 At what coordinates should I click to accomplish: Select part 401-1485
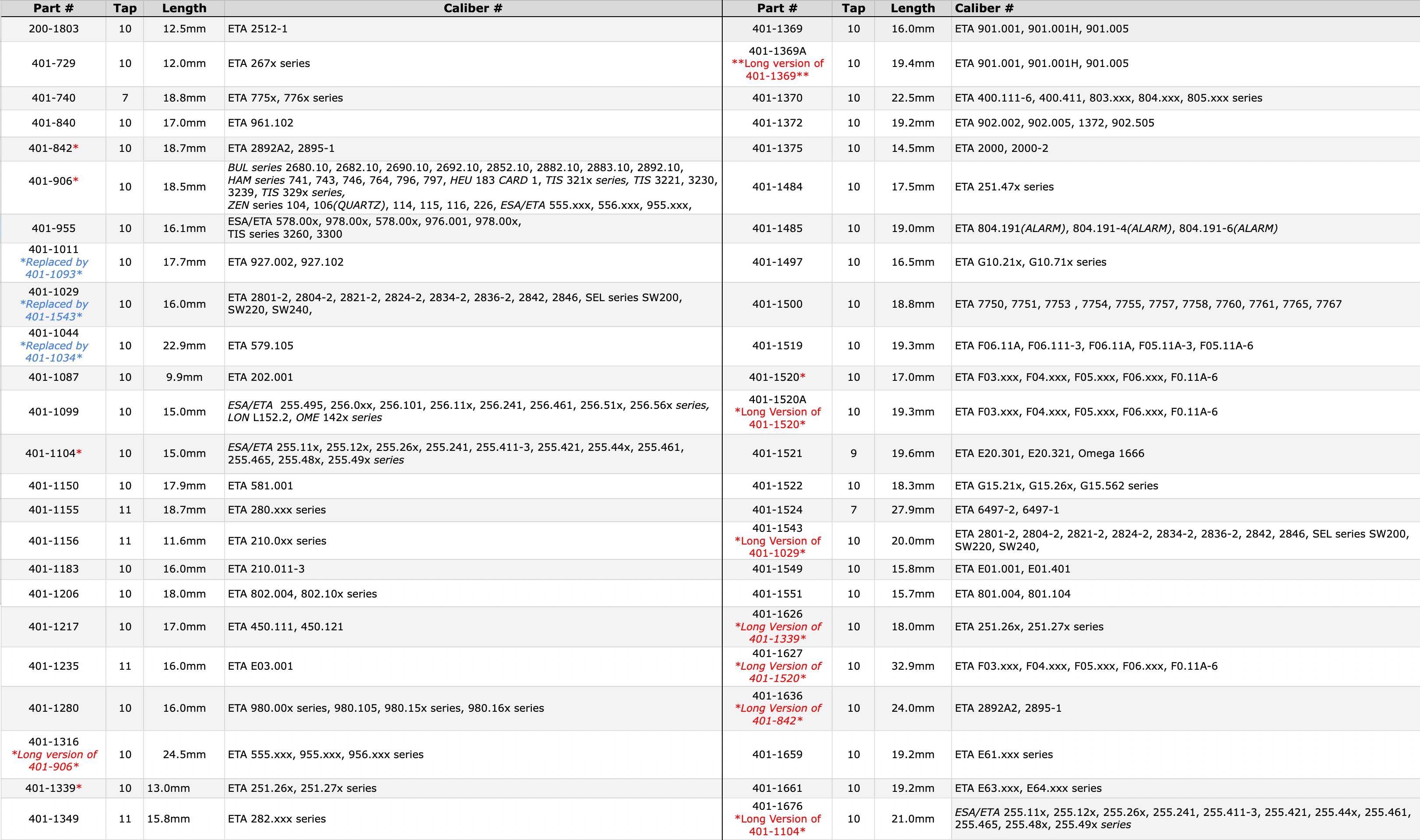pos(777,228)
